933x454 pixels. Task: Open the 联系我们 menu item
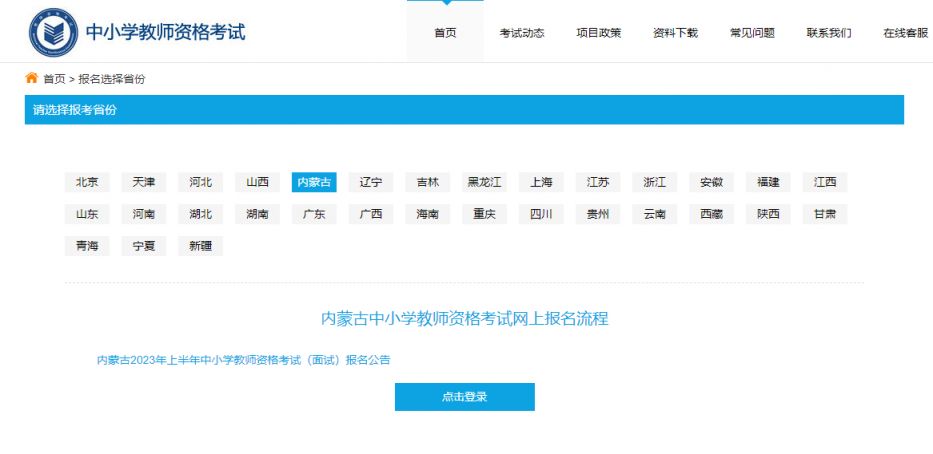point(829,33)
